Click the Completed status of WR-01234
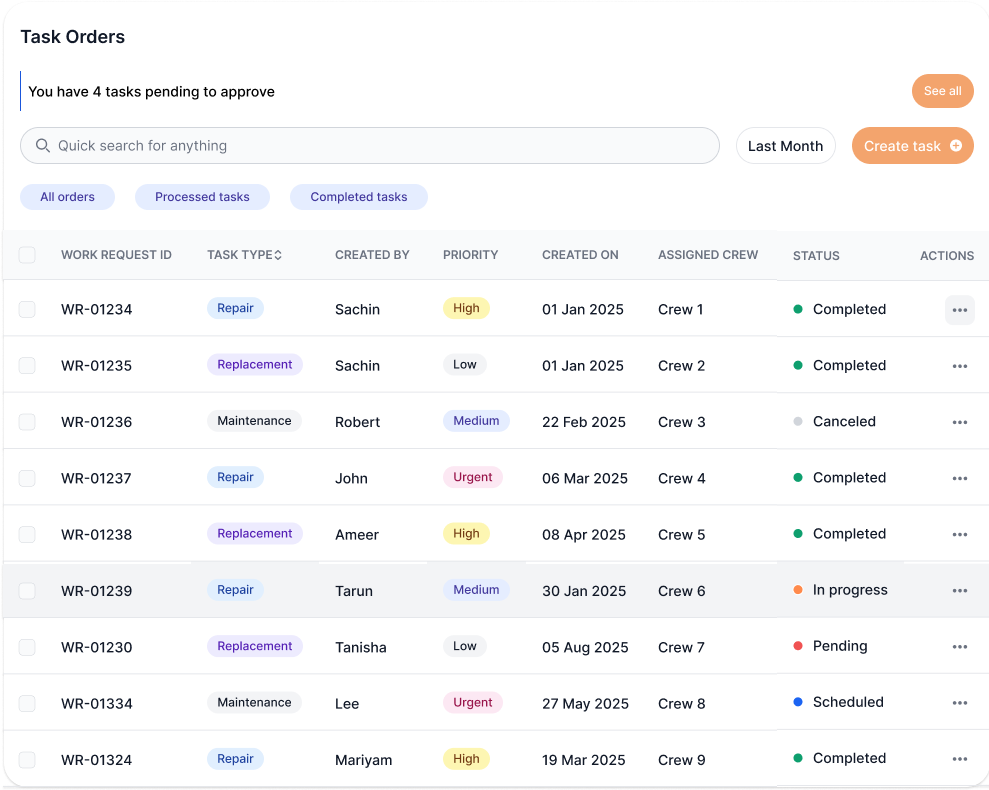 point(840,309)
